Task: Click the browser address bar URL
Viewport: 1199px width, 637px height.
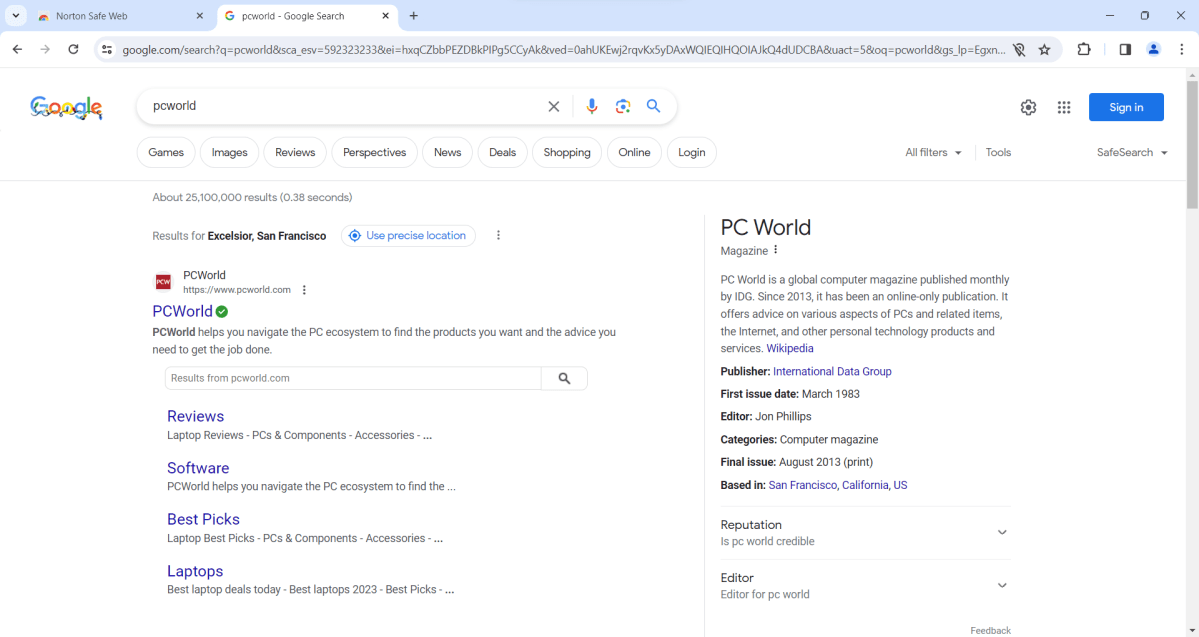Action: [x=564, y=50]
